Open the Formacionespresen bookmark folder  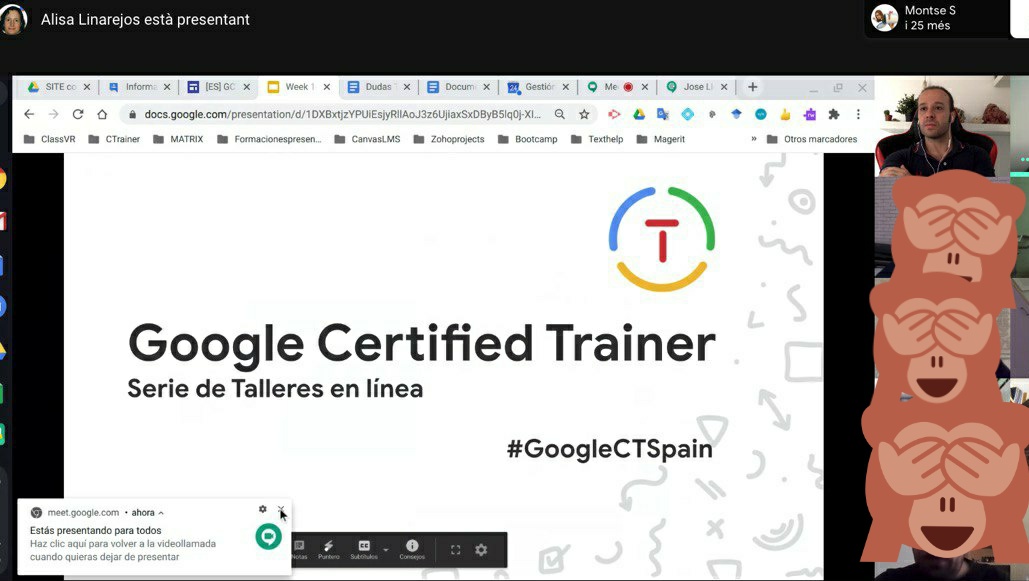269,139
